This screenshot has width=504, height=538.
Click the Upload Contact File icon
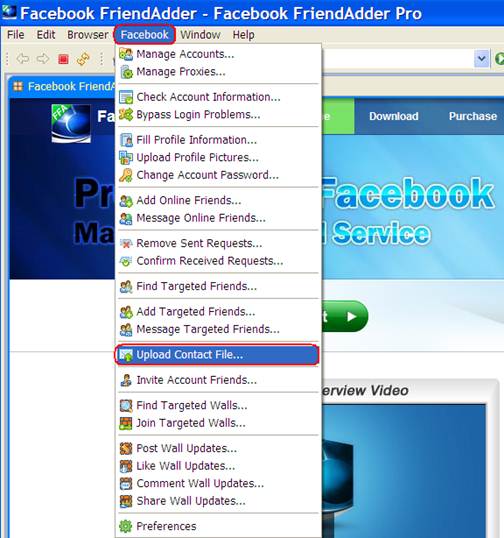pos(126,355)
